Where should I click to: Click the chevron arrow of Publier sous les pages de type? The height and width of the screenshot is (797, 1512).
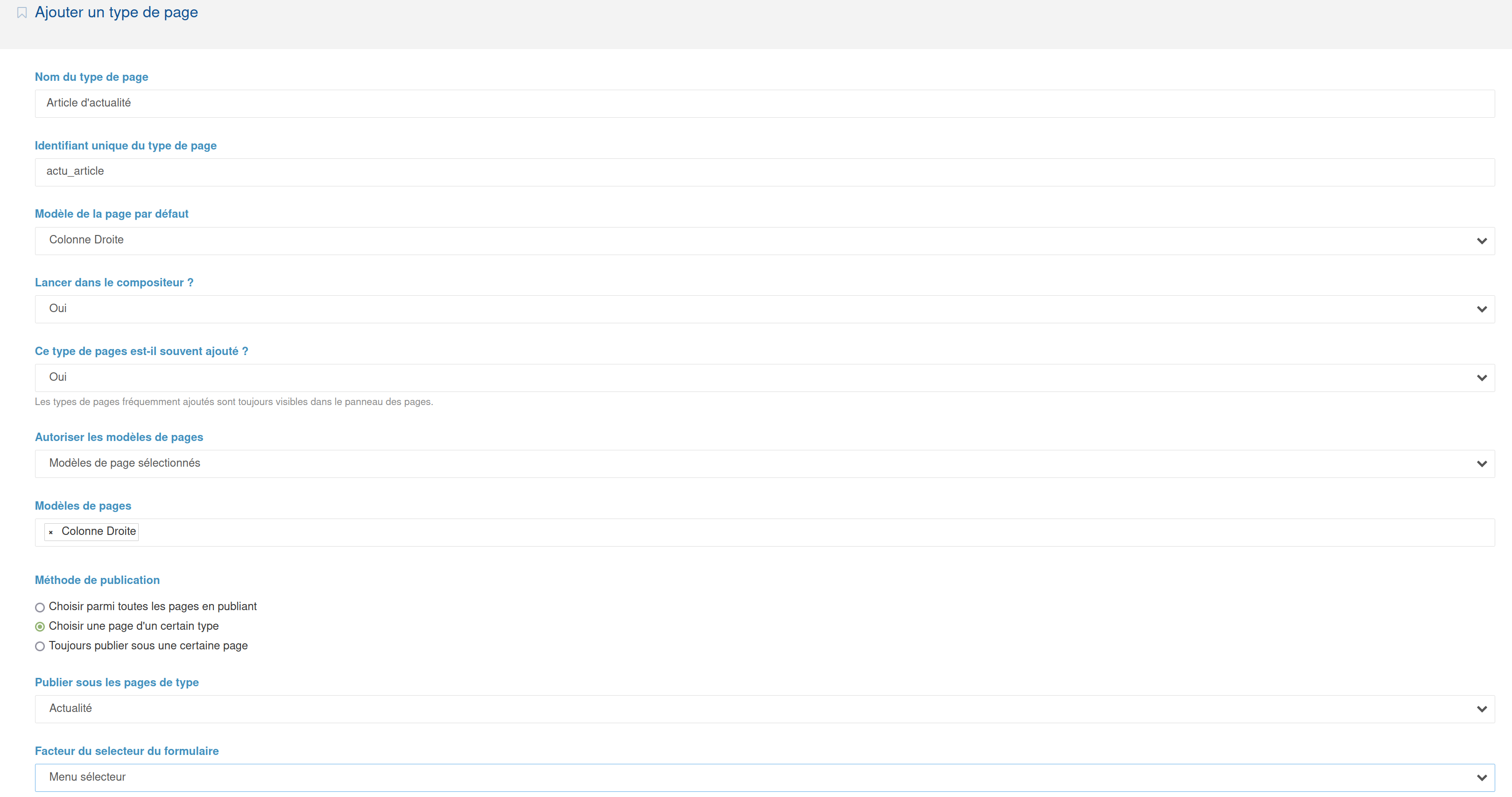pyautogui.click(x=1482, y=710)
